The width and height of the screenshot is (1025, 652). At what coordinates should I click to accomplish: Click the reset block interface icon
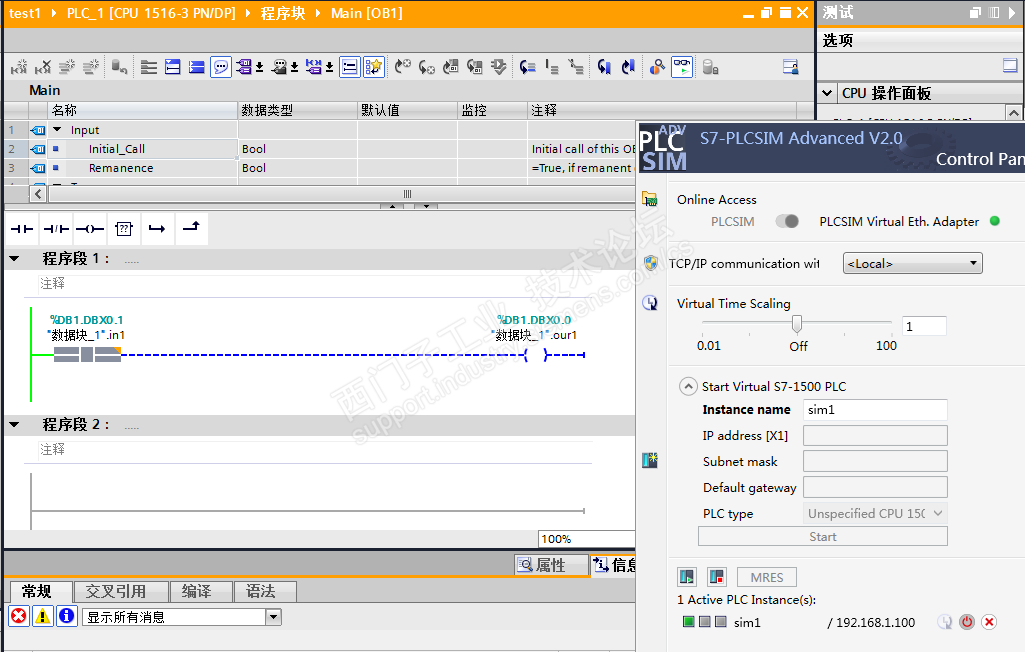click(119, 67)
